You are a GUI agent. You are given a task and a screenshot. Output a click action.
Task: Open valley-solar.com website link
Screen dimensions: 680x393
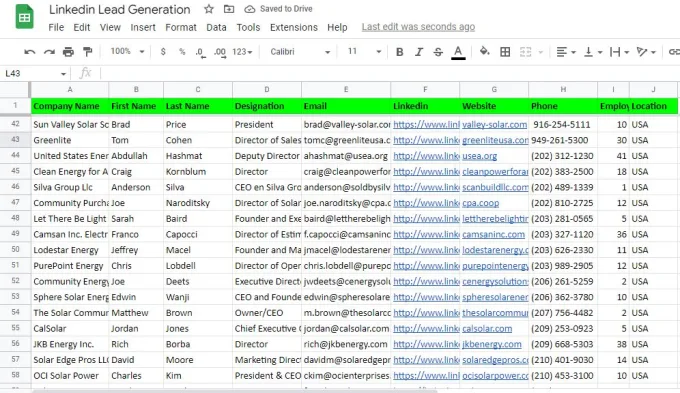pyautogui.click(x=494, y=124)
